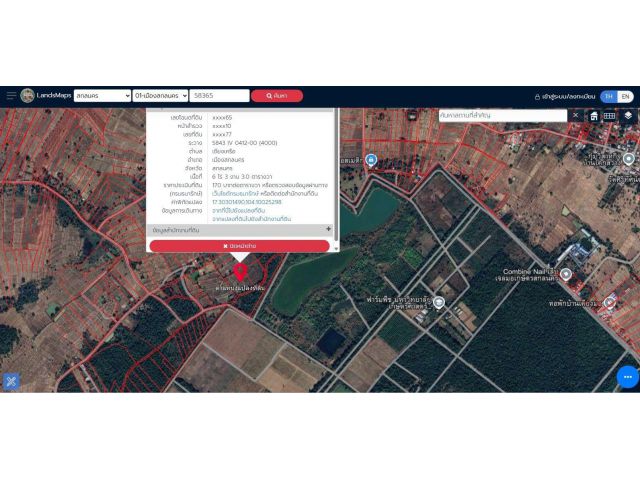
Task: Click the important places search box
Action: (x=502, y=116)
